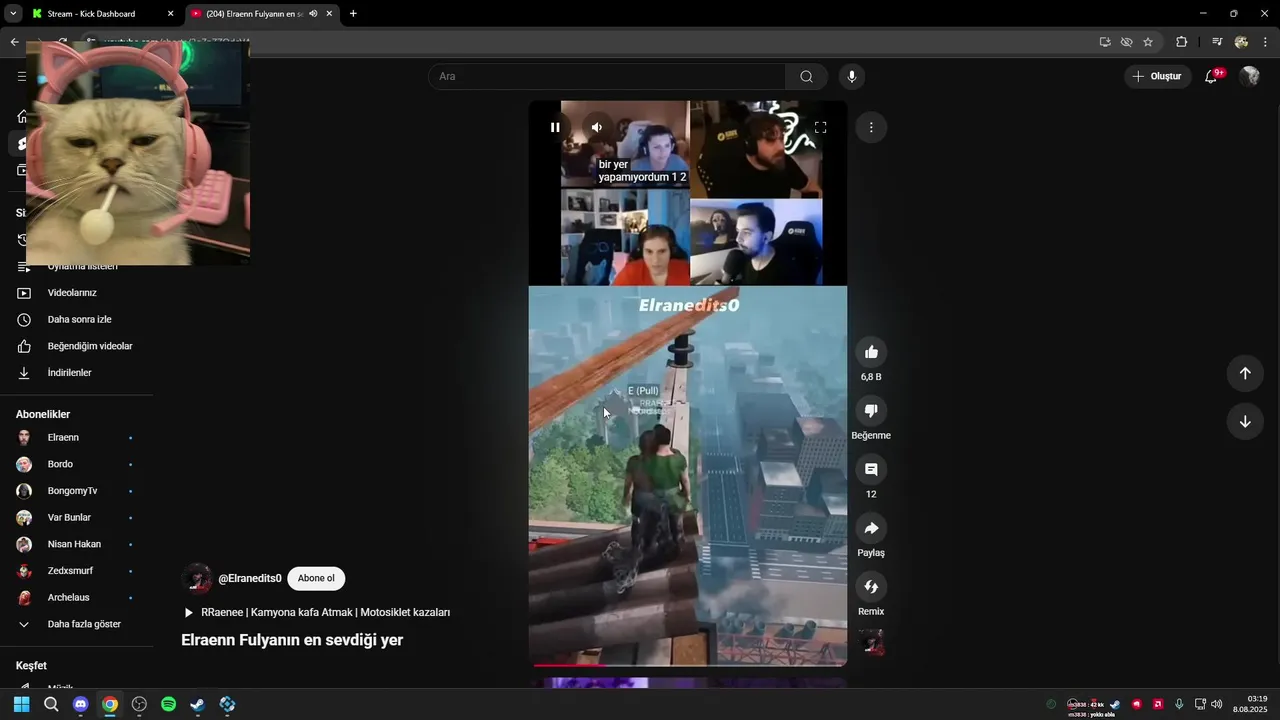Viewport: 1280px width, 720px height.
Task: Click the YouTube search magnifier button
Action: click(x=807, y=76)
